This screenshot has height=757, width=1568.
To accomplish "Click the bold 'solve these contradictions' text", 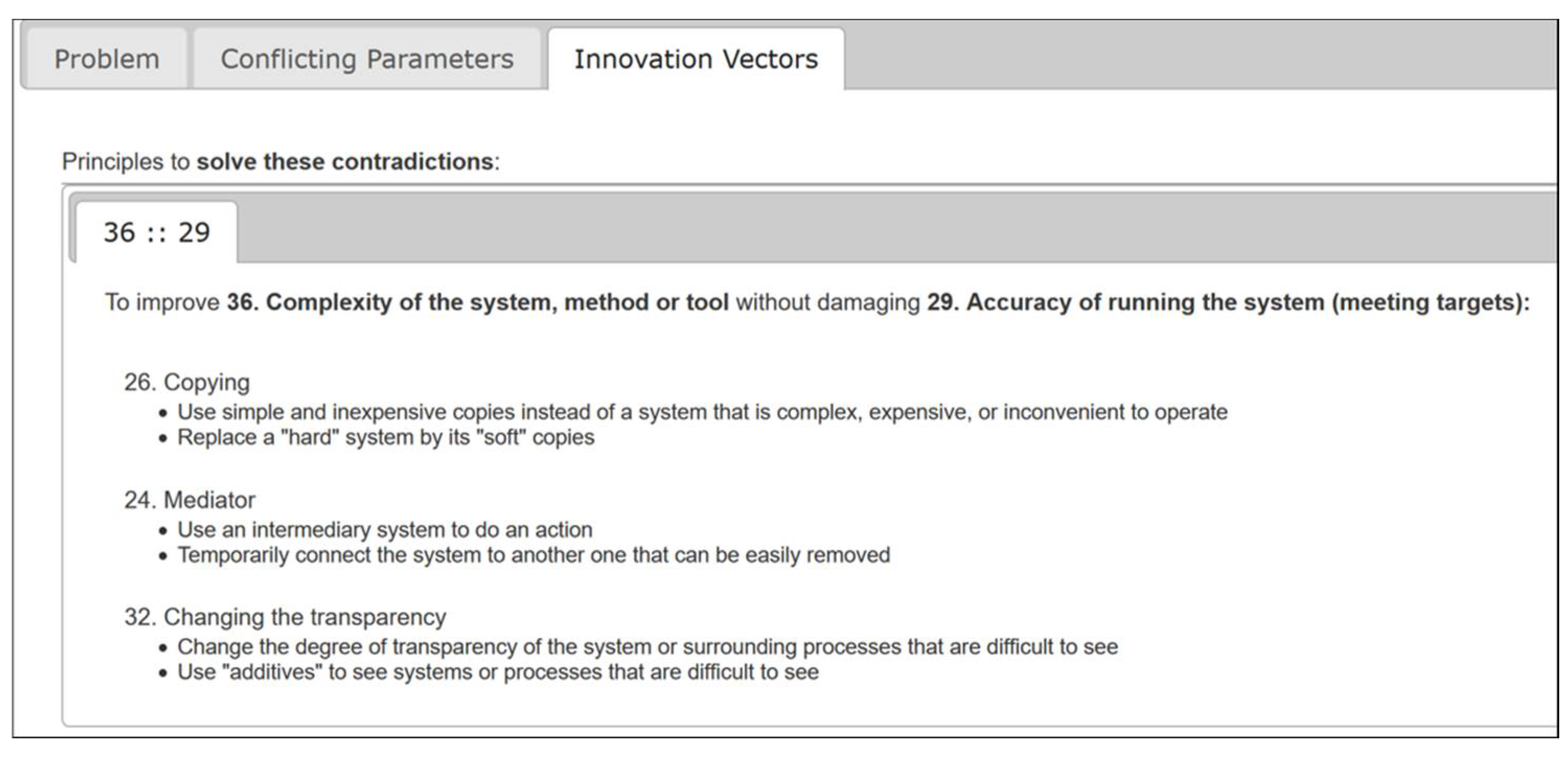I will click(344, 162).
